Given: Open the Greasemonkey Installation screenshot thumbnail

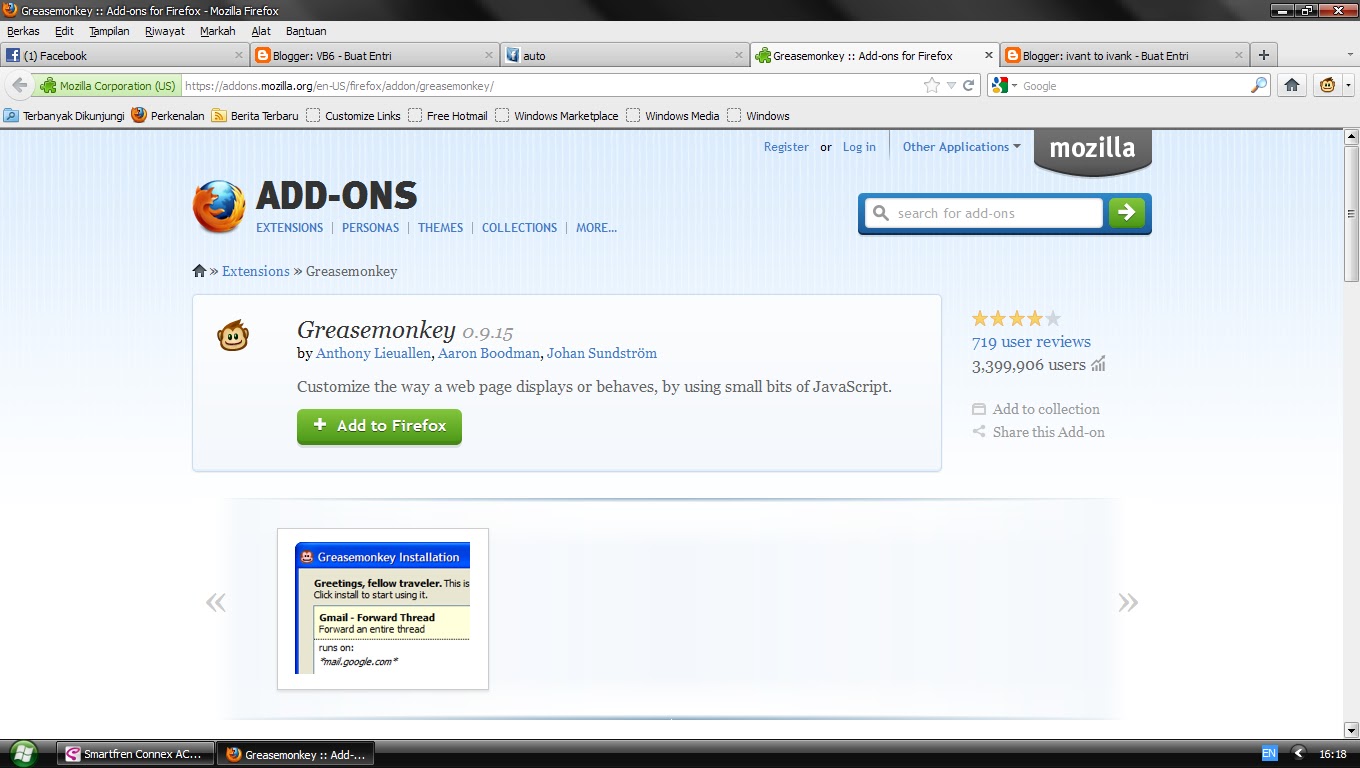Looking at the screenshot, I should coord(383,609).
